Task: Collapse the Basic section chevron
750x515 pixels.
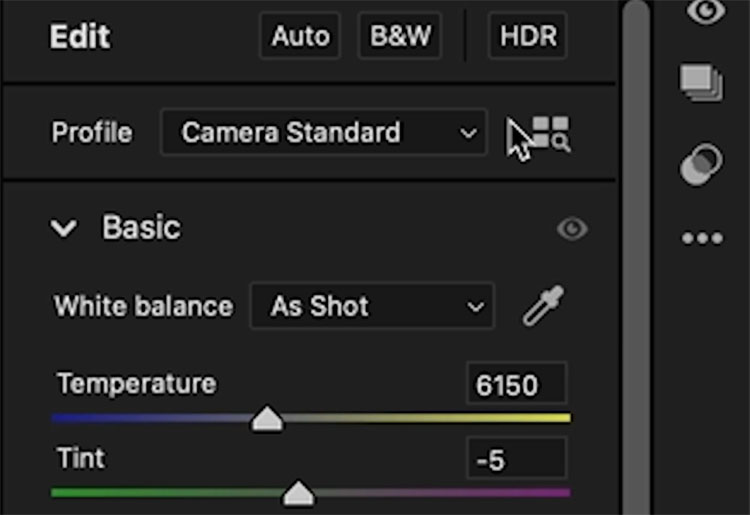Action: tap(64, 228)
